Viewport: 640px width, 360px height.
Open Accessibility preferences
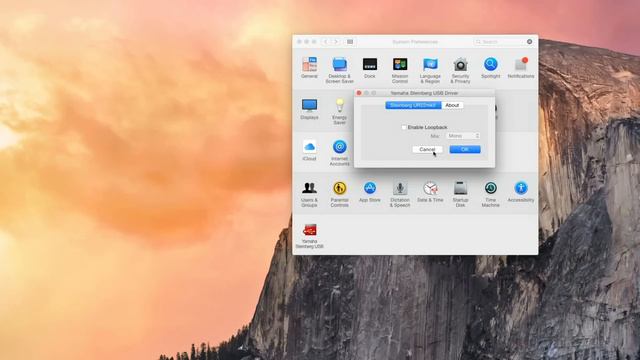(x=521, y=192)
